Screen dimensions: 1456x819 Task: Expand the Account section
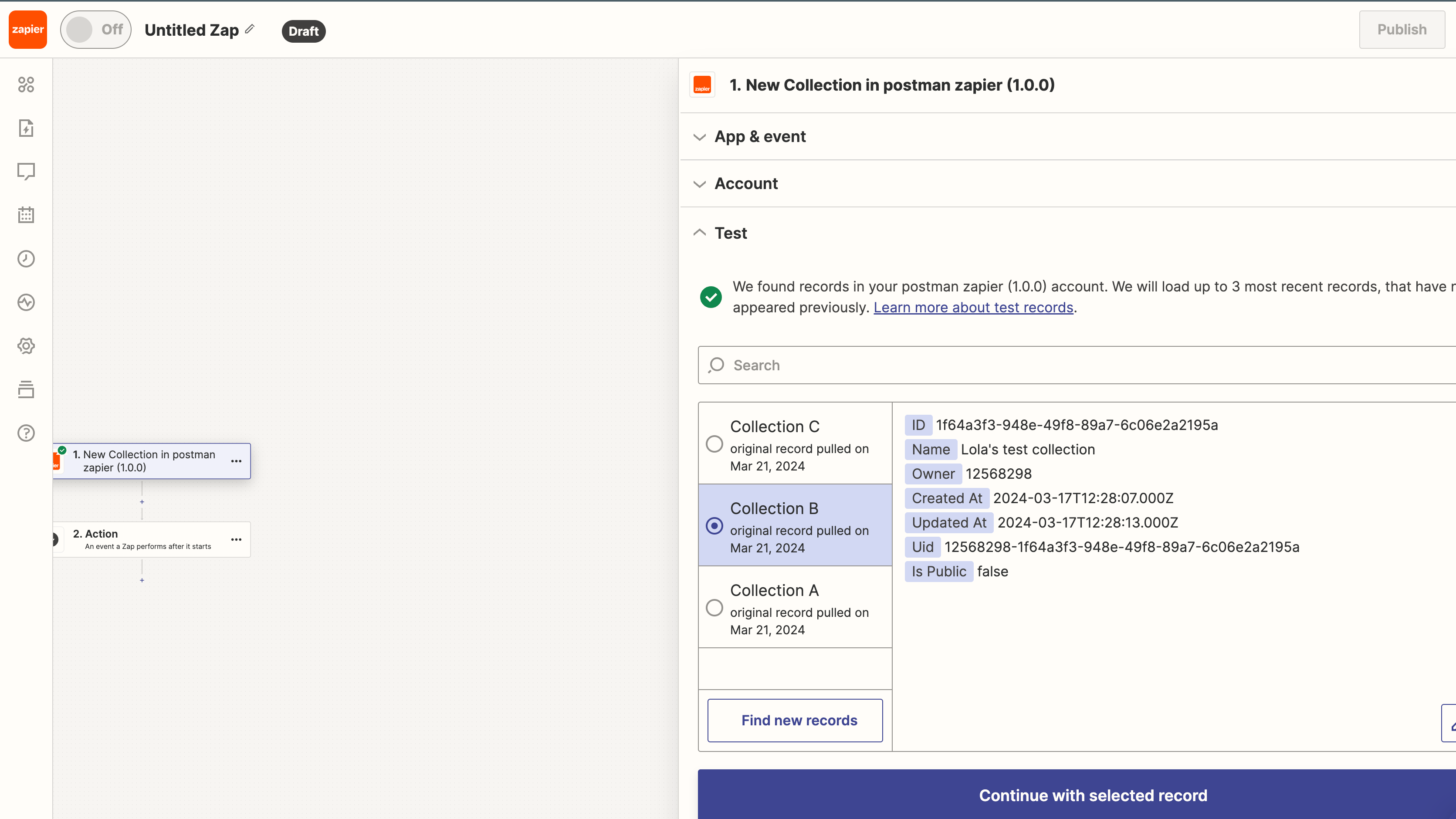745,184
